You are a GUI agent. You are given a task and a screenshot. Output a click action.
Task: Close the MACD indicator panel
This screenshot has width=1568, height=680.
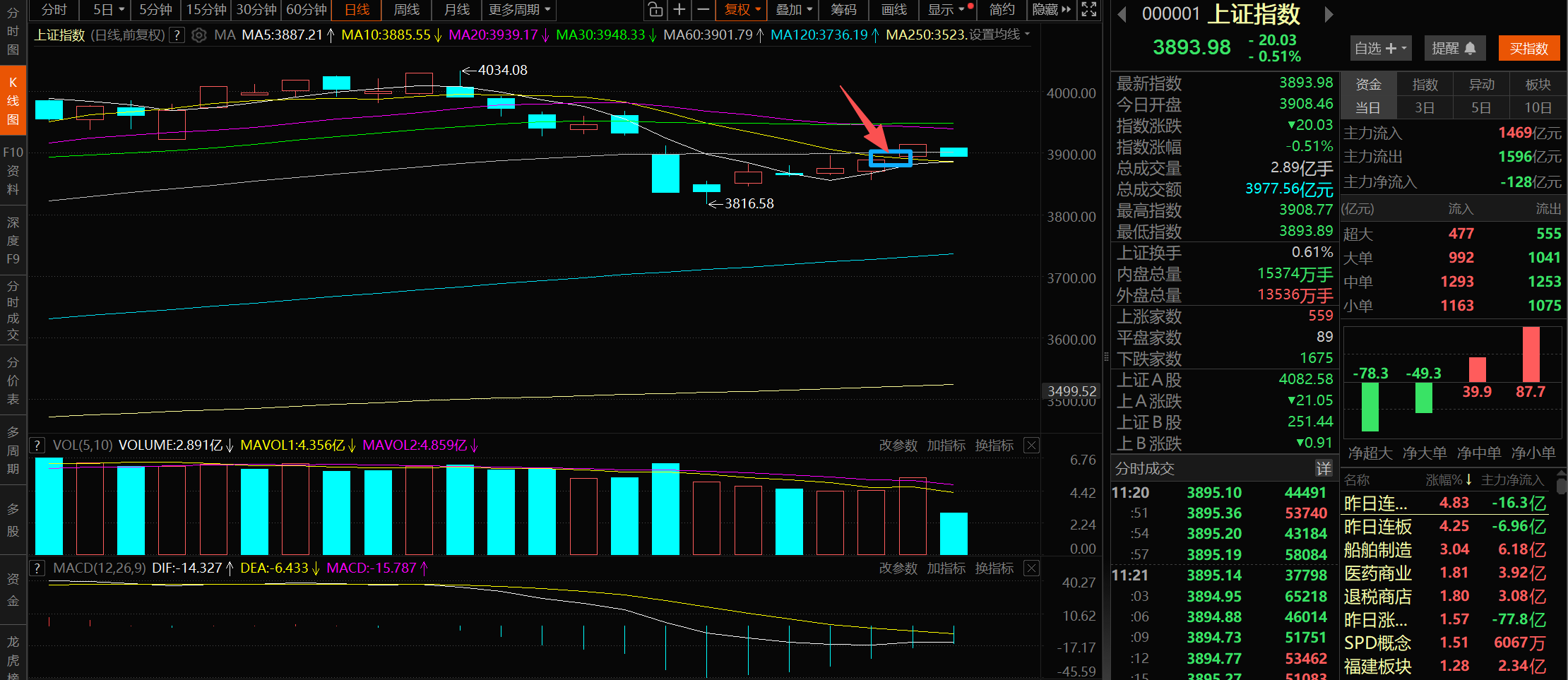tap(1031, 568)
